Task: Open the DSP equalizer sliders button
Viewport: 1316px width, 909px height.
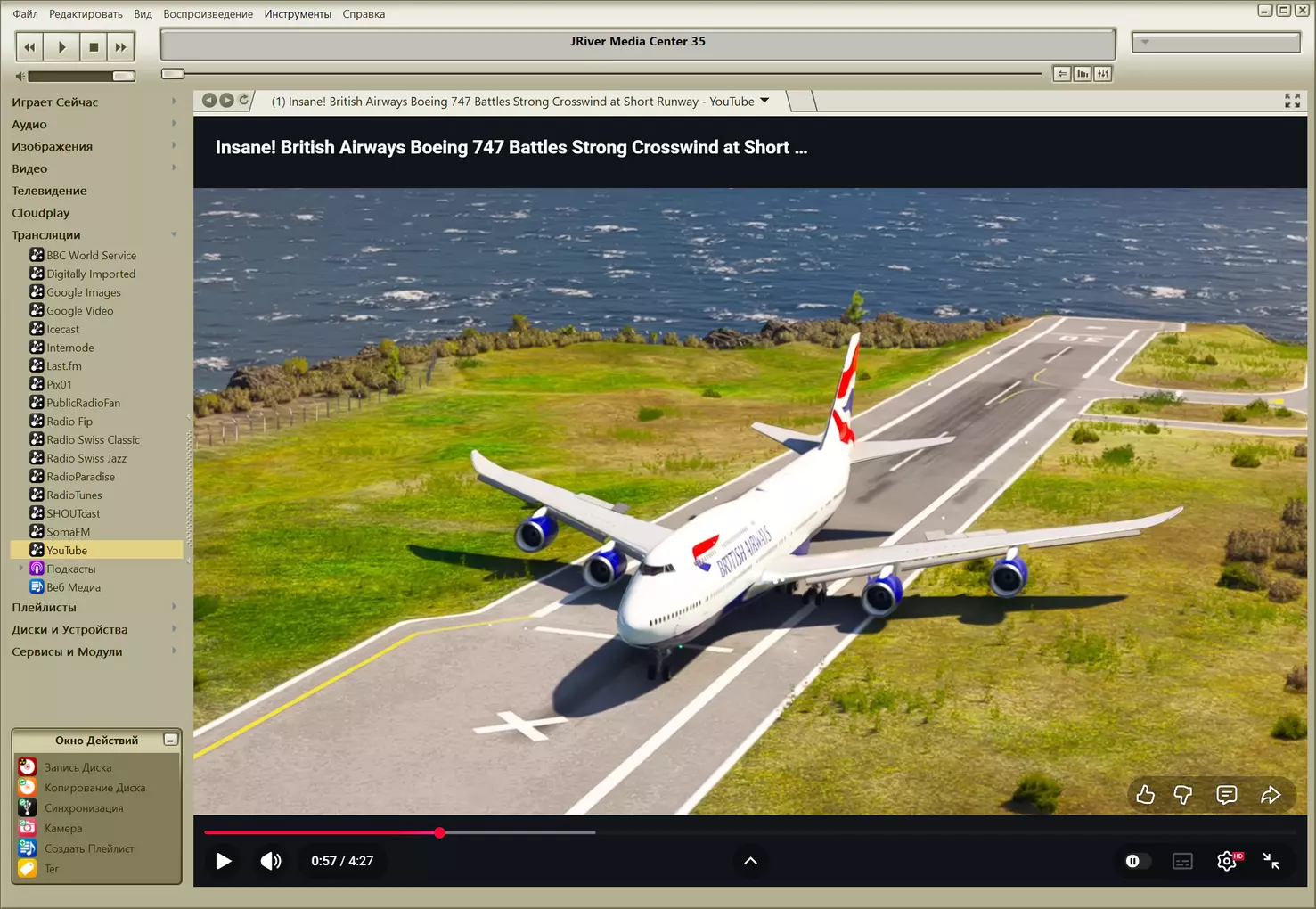Action: (1103, 74)
